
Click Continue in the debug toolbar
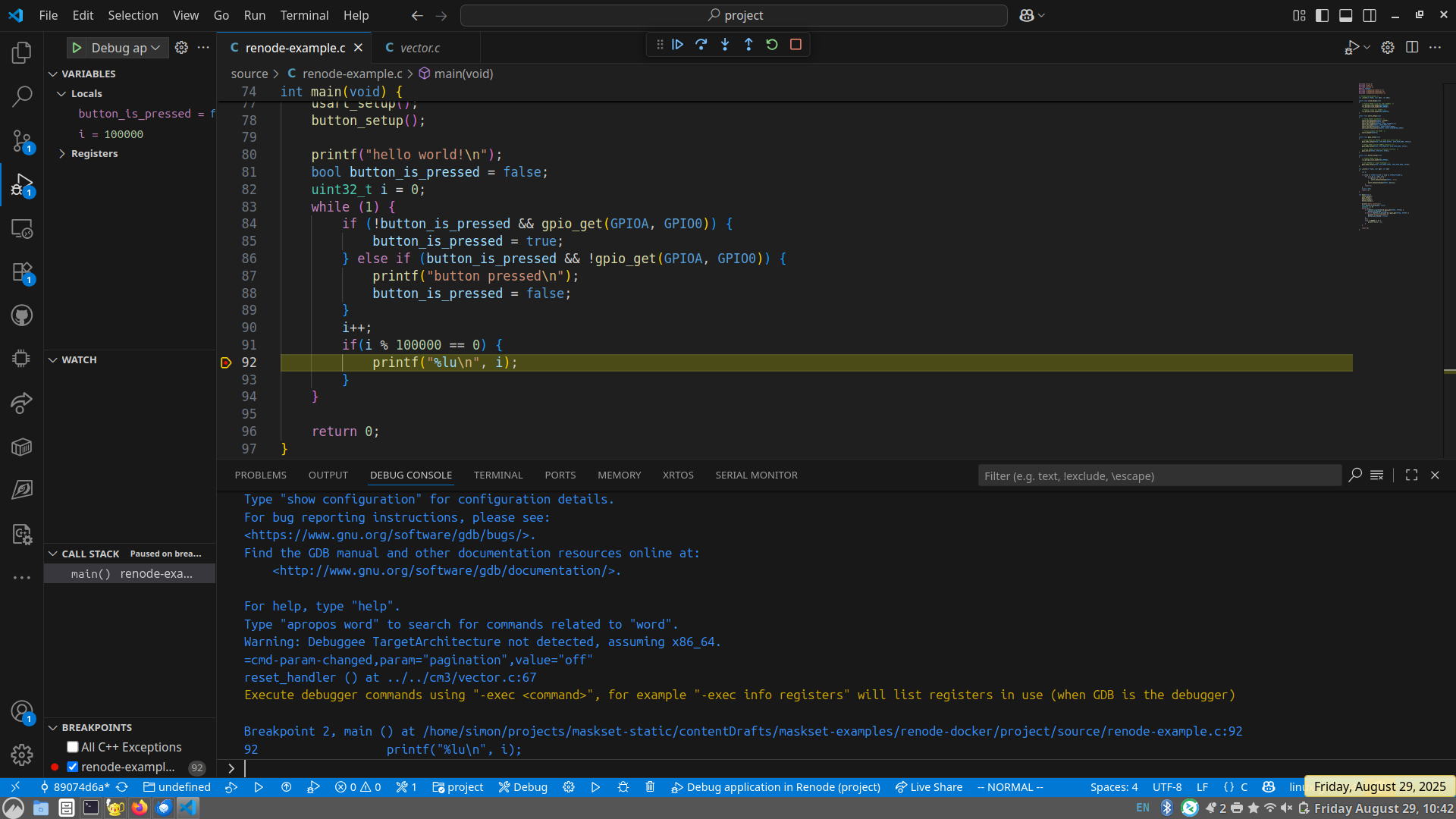(x=678, y=45)
